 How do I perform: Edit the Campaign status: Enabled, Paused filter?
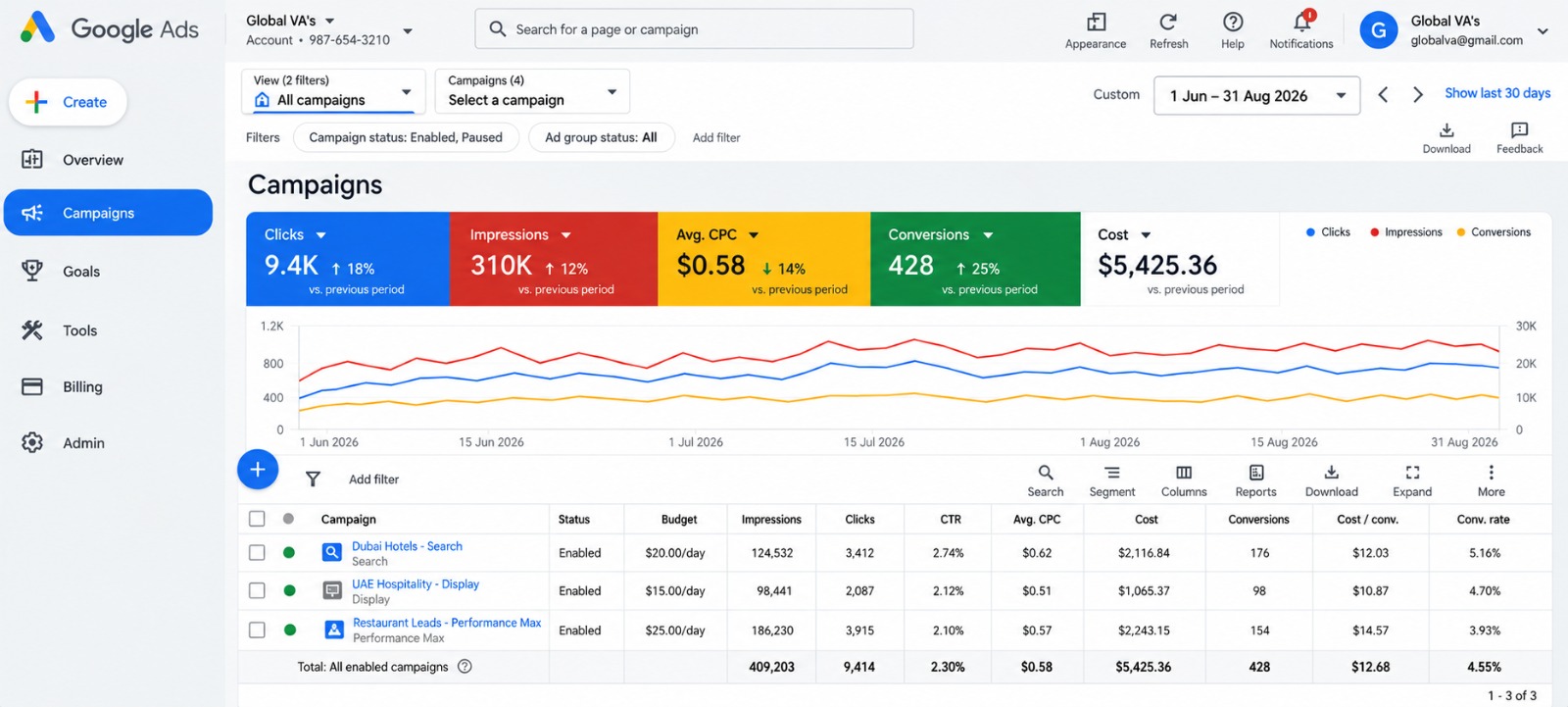(x=406, y=137)
